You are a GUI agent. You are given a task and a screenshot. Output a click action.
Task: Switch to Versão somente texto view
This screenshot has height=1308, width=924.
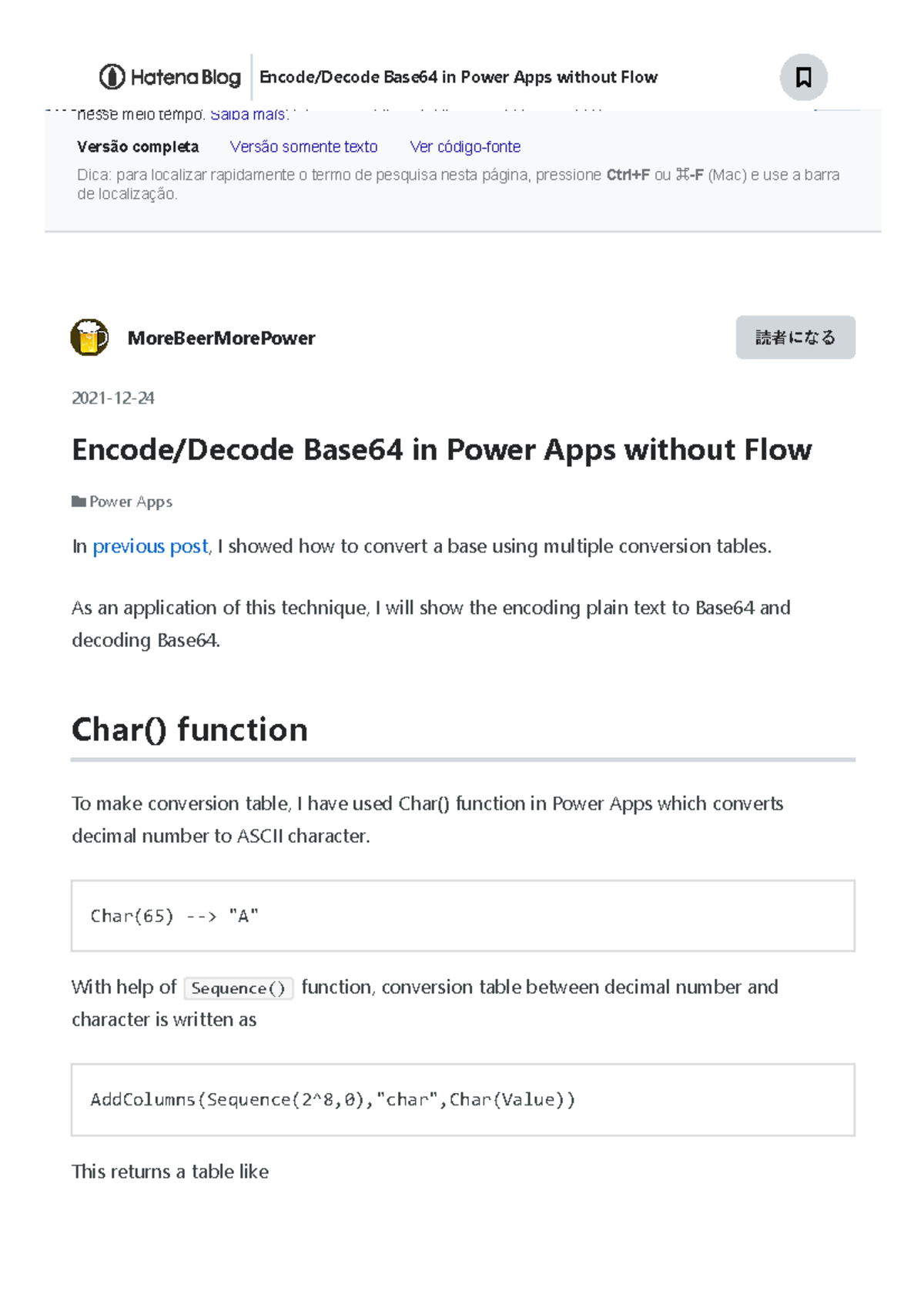(305, 146)
